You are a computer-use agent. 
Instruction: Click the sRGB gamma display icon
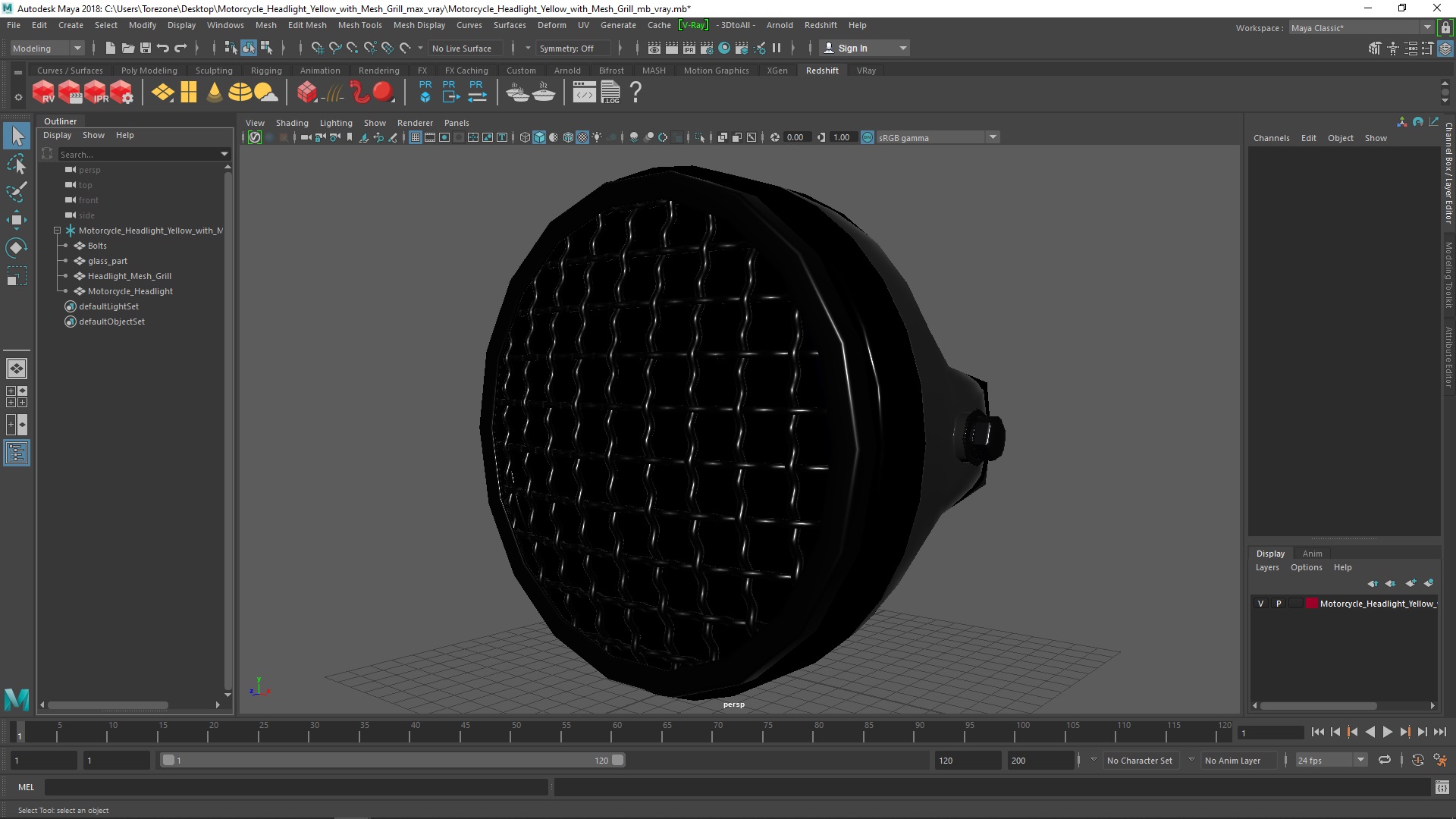(866, 137)
